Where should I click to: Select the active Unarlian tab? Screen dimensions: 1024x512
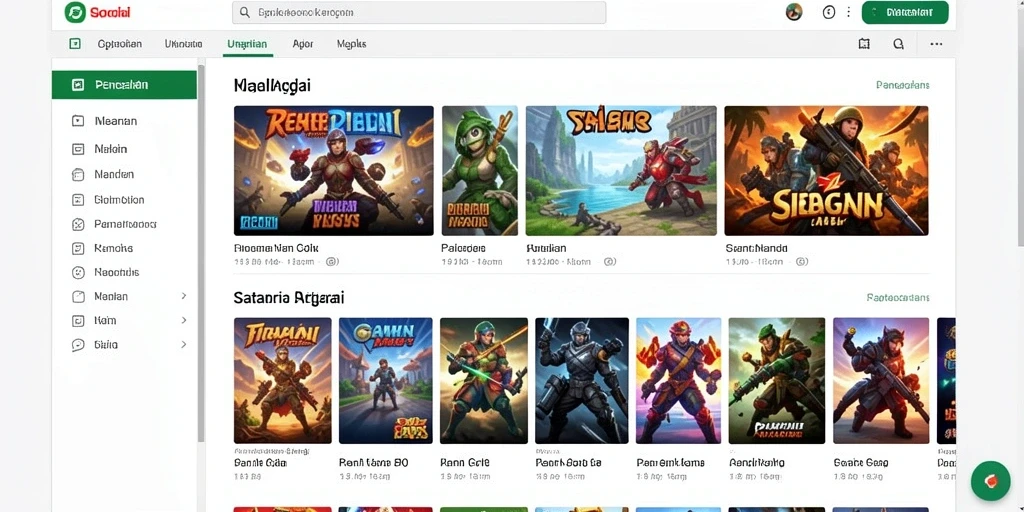247,44
